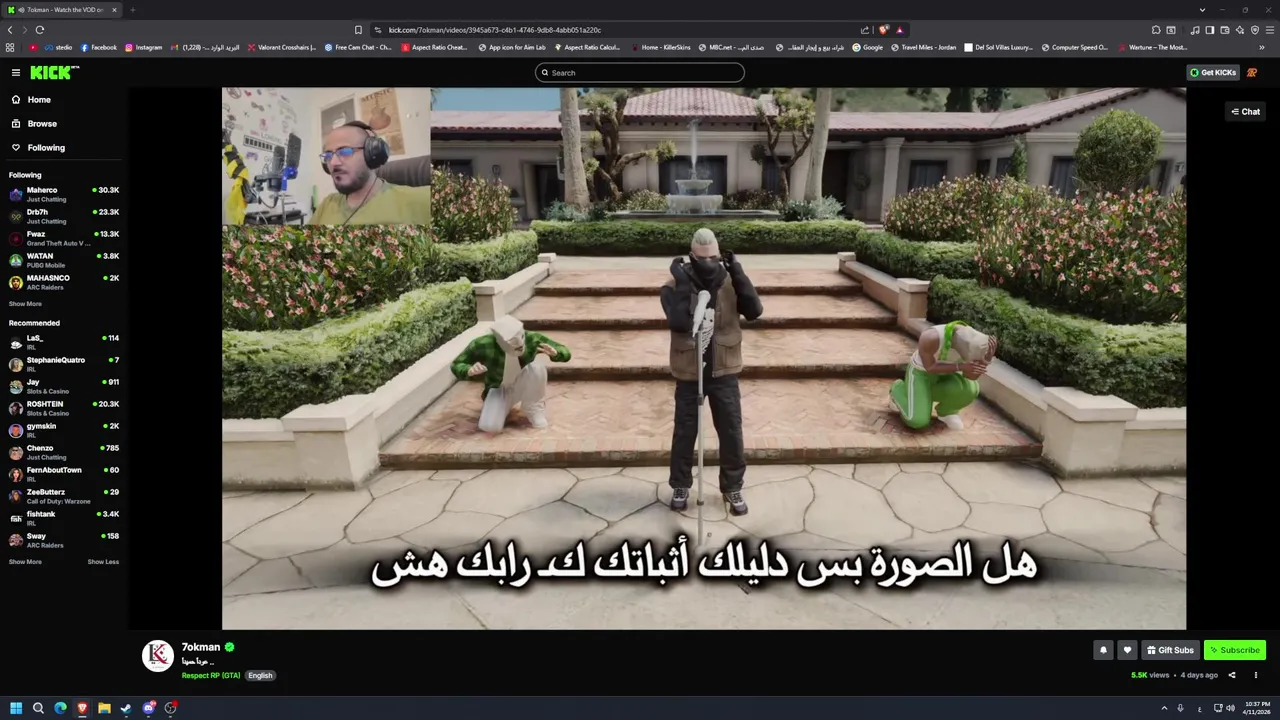This screenshot has height=720, width=1280.
Task: Open ZeeButterz Warzone channel
Action: 64,496
